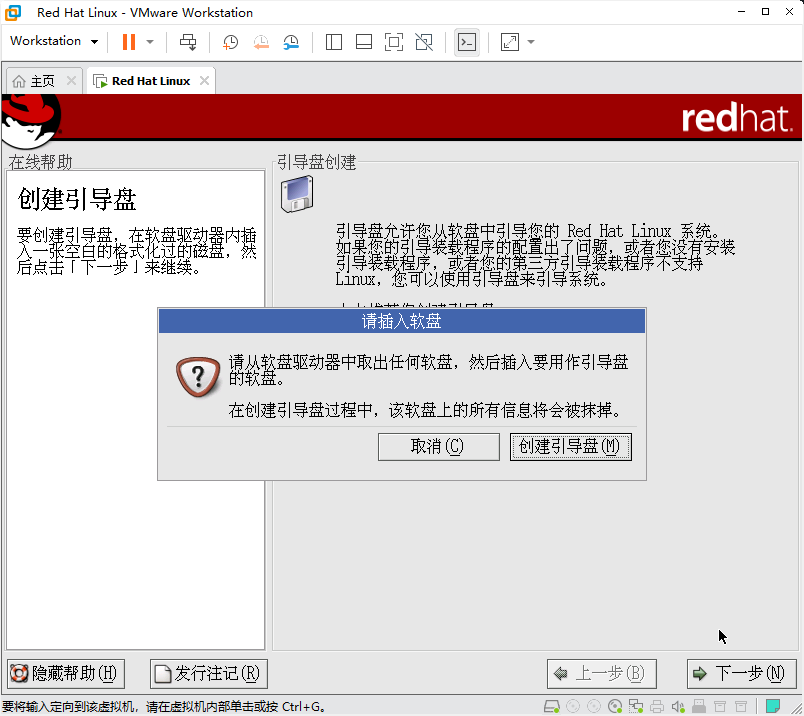Viewport: 804px width, 716px height.
Task: Toggle the thumbnail bar visibility
Action: tap(362, 41)
